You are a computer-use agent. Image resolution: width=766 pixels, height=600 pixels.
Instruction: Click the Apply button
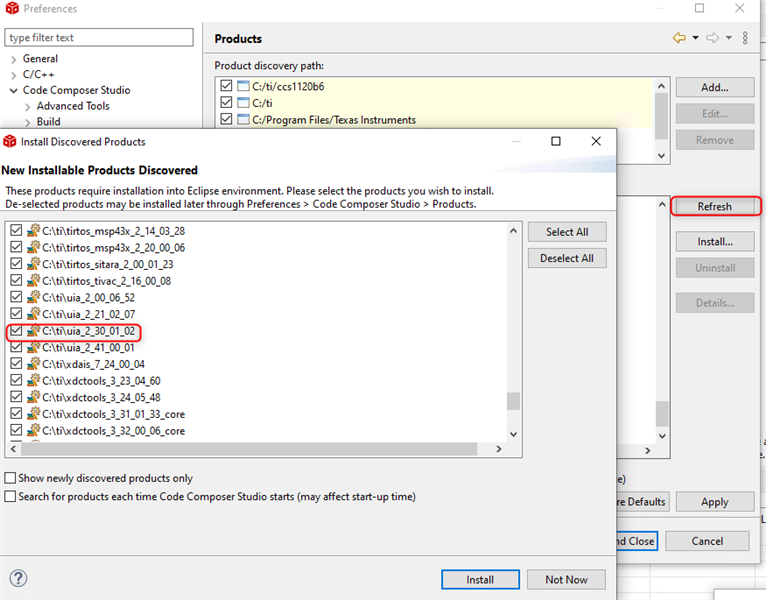(x=715, y=502)
